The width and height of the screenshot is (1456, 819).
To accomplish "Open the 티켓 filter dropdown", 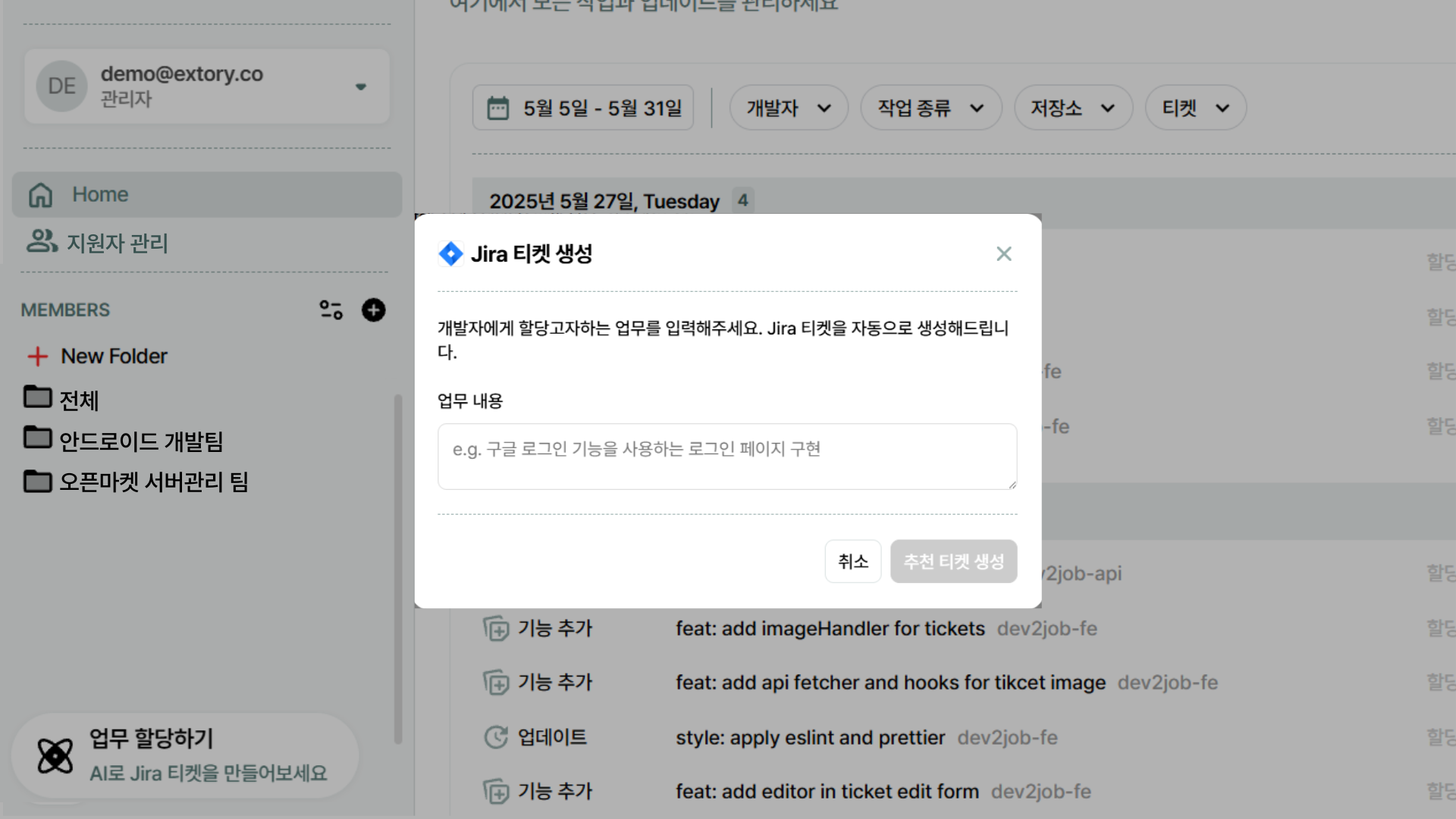I will coord(1194,108).
